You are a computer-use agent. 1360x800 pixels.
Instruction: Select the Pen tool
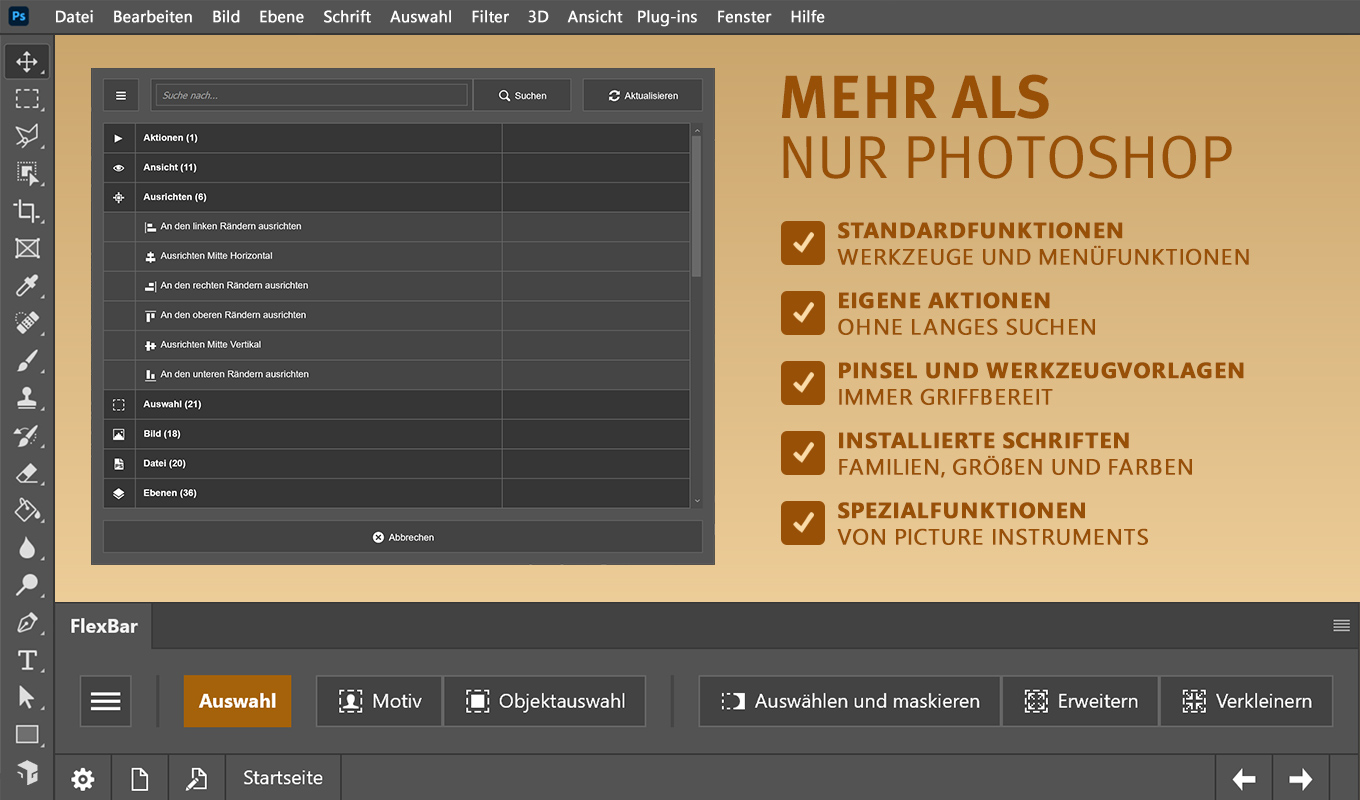pyautogui.click(x=27, y=623)
